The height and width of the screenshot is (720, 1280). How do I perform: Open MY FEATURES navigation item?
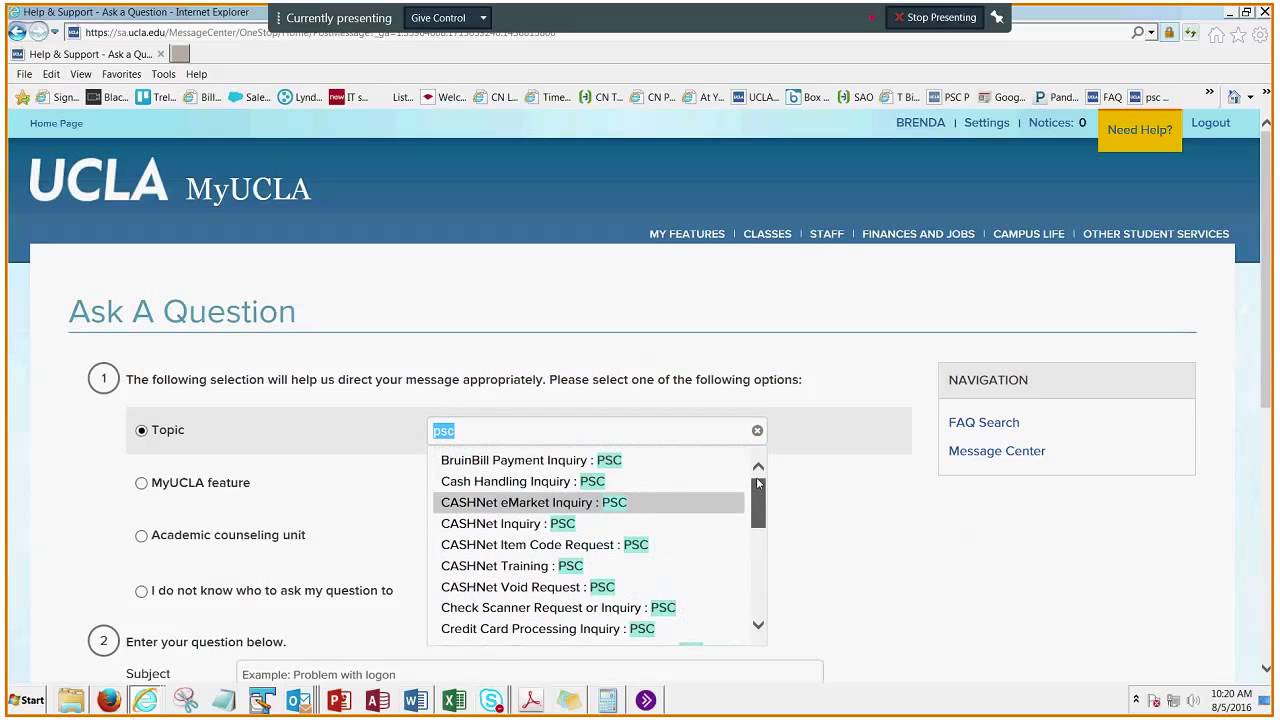coord(687,234)
